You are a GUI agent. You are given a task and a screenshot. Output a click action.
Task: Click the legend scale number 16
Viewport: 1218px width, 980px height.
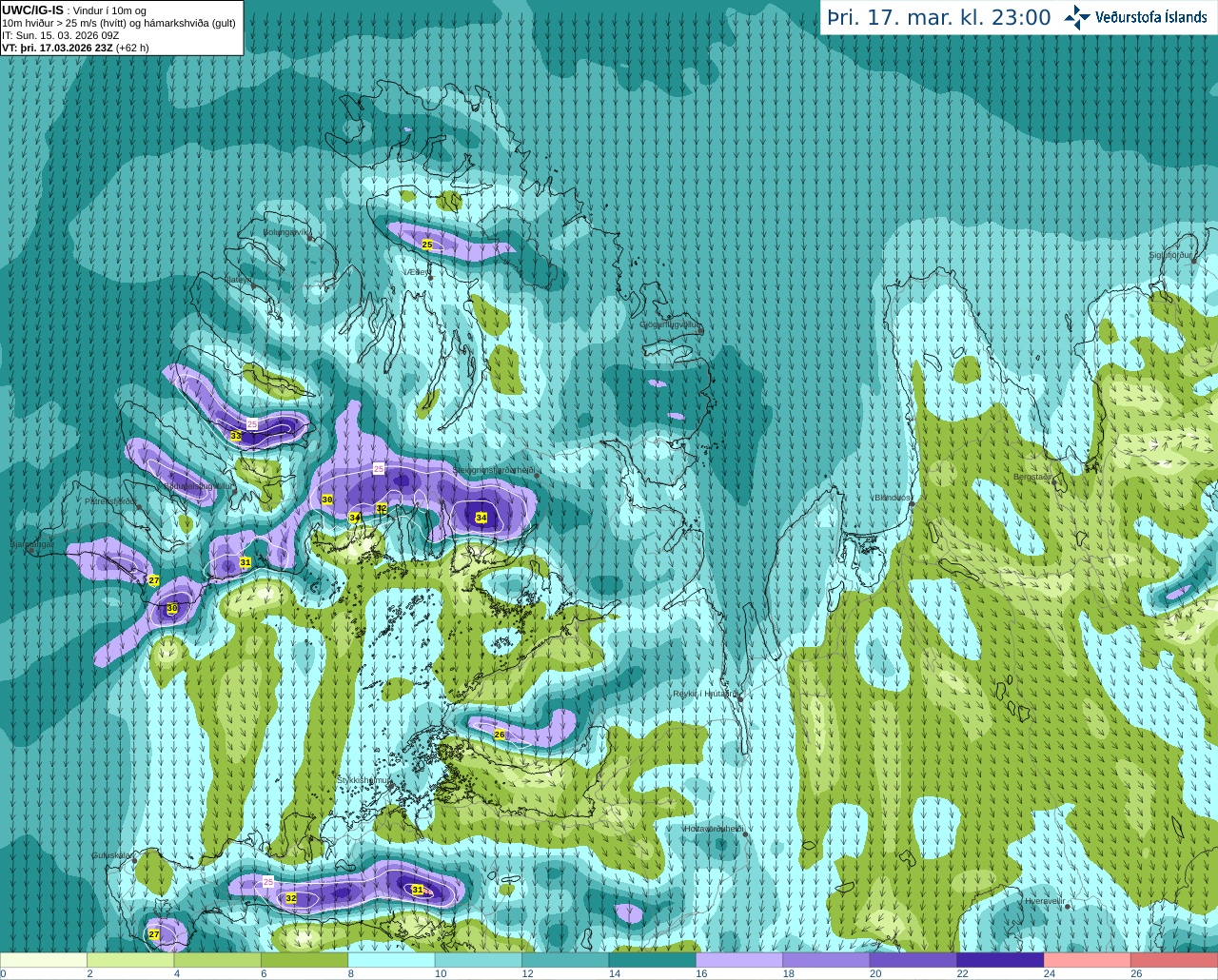(x=701, y=973)
